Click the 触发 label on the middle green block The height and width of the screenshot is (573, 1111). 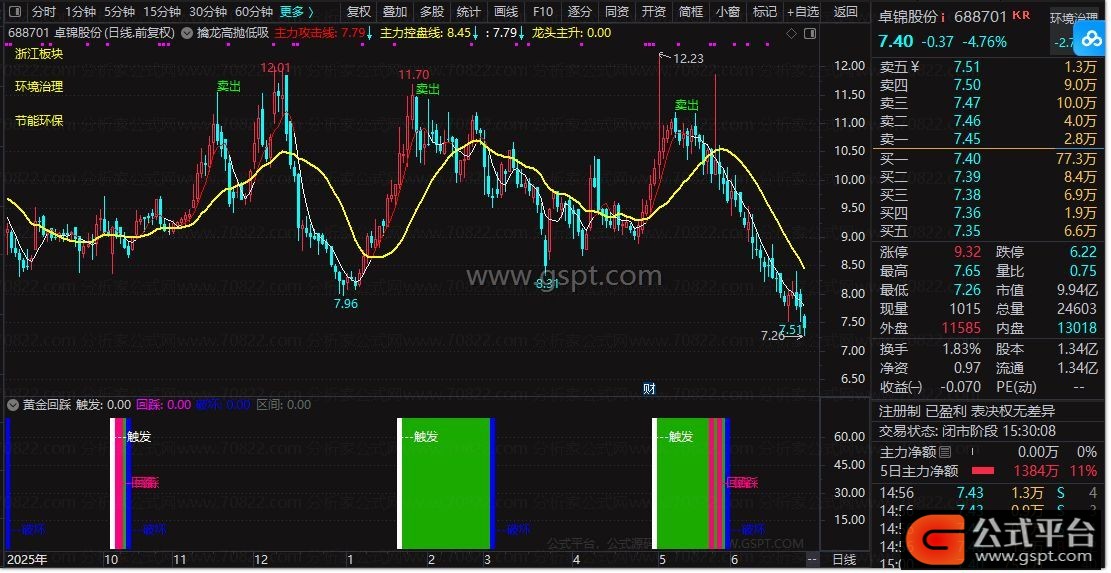tap(426, 437)
